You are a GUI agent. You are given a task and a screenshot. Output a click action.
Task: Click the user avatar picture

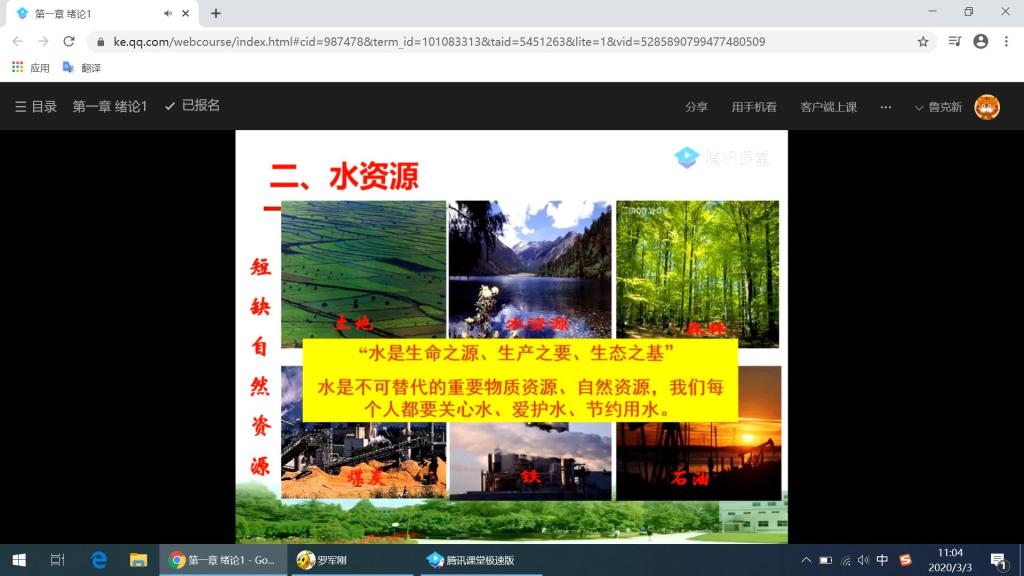tap(986, 107)
